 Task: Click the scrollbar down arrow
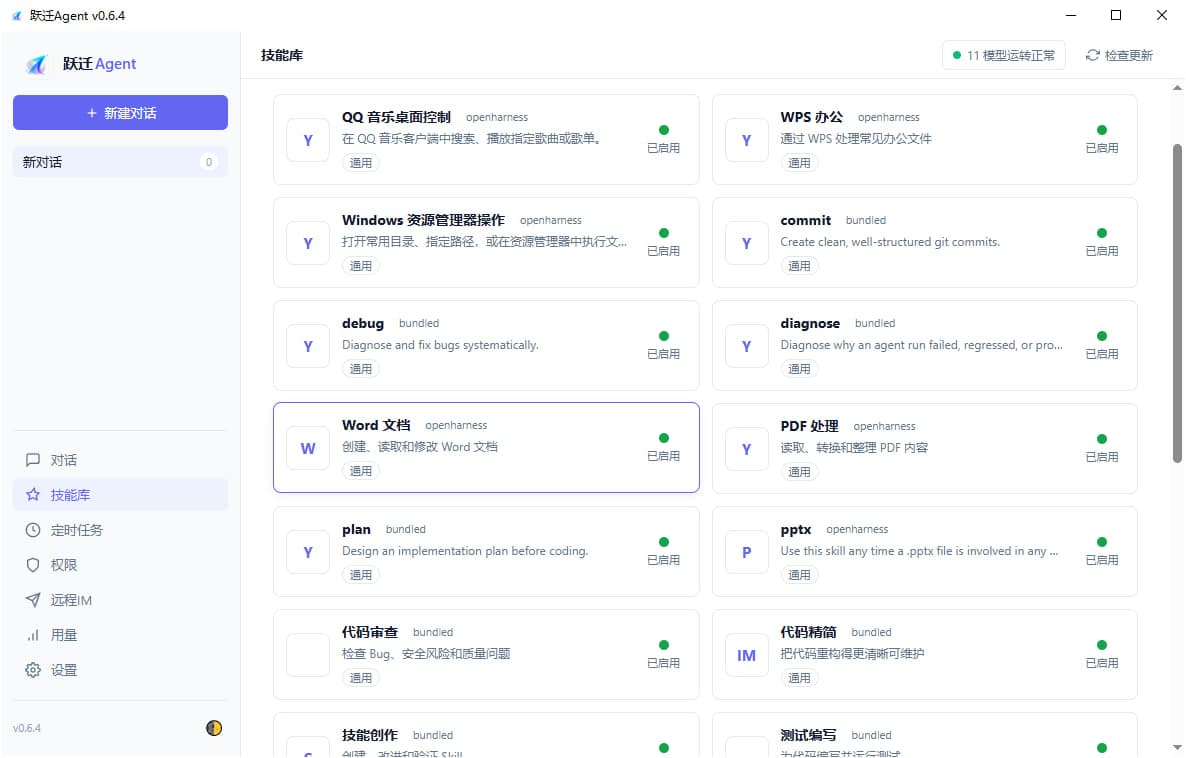pos(1177,747)
